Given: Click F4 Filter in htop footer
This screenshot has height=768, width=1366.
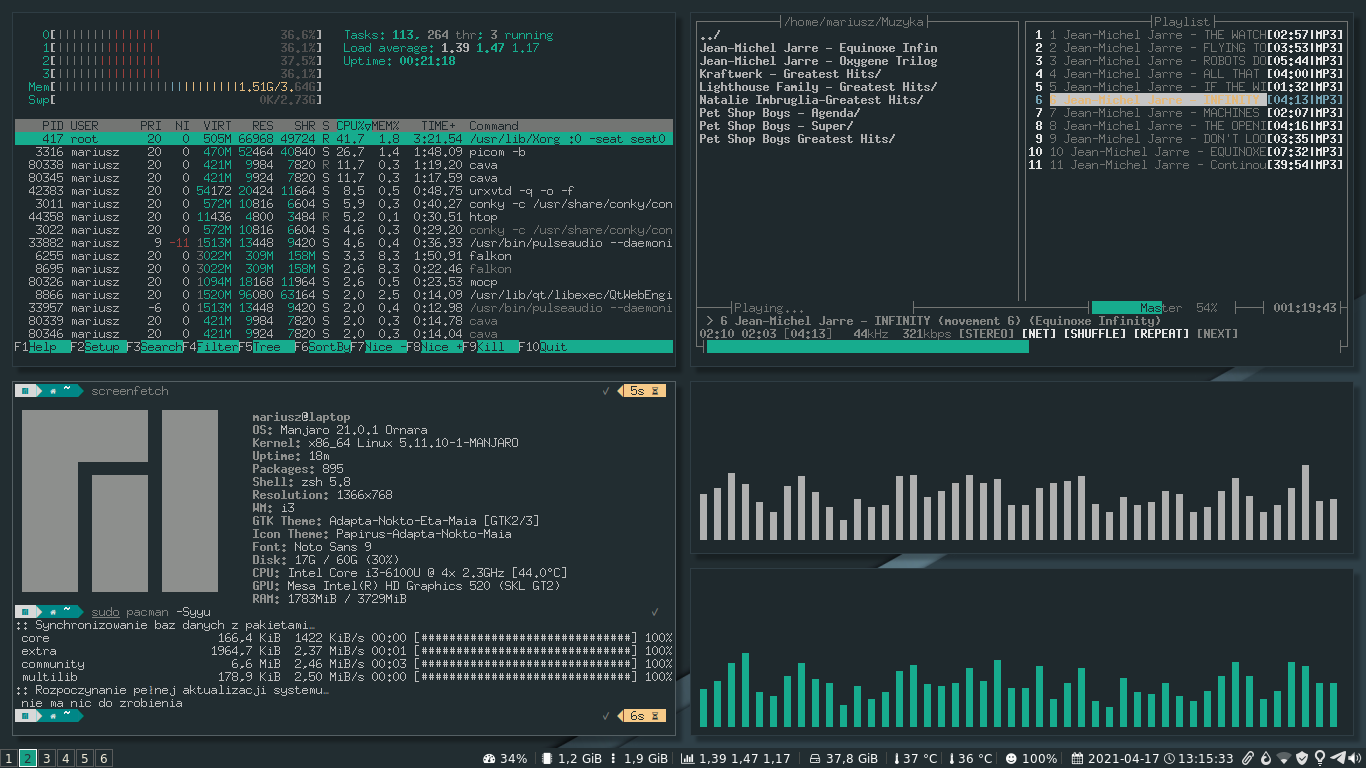Looking at the screenshot, I should coord(210,347).
